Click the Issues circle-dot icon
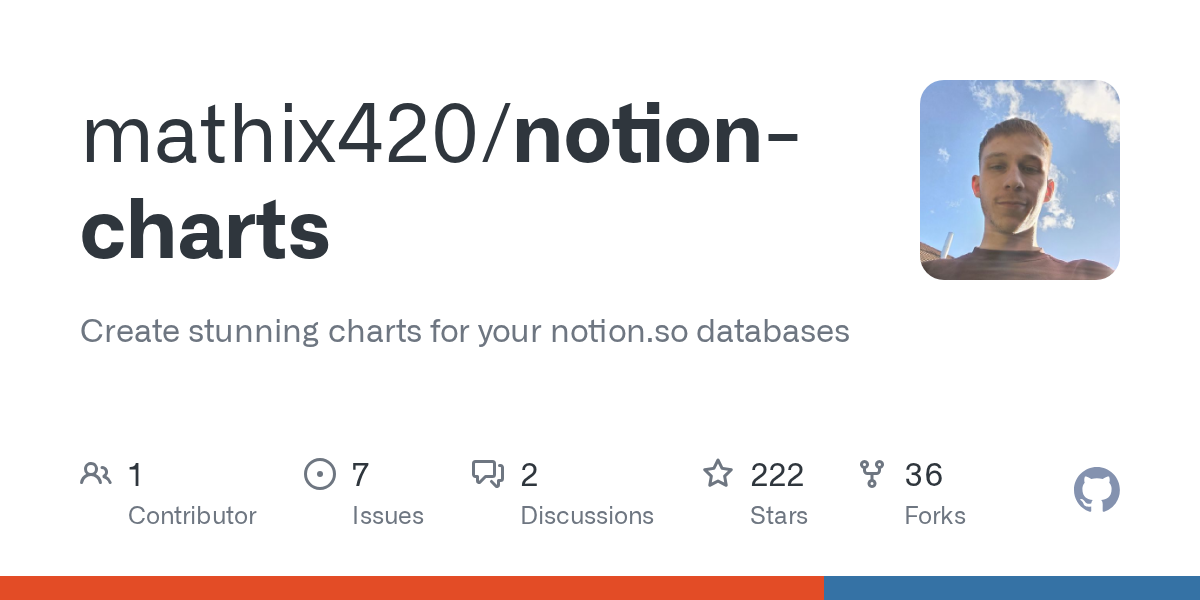 click(320, 474)
